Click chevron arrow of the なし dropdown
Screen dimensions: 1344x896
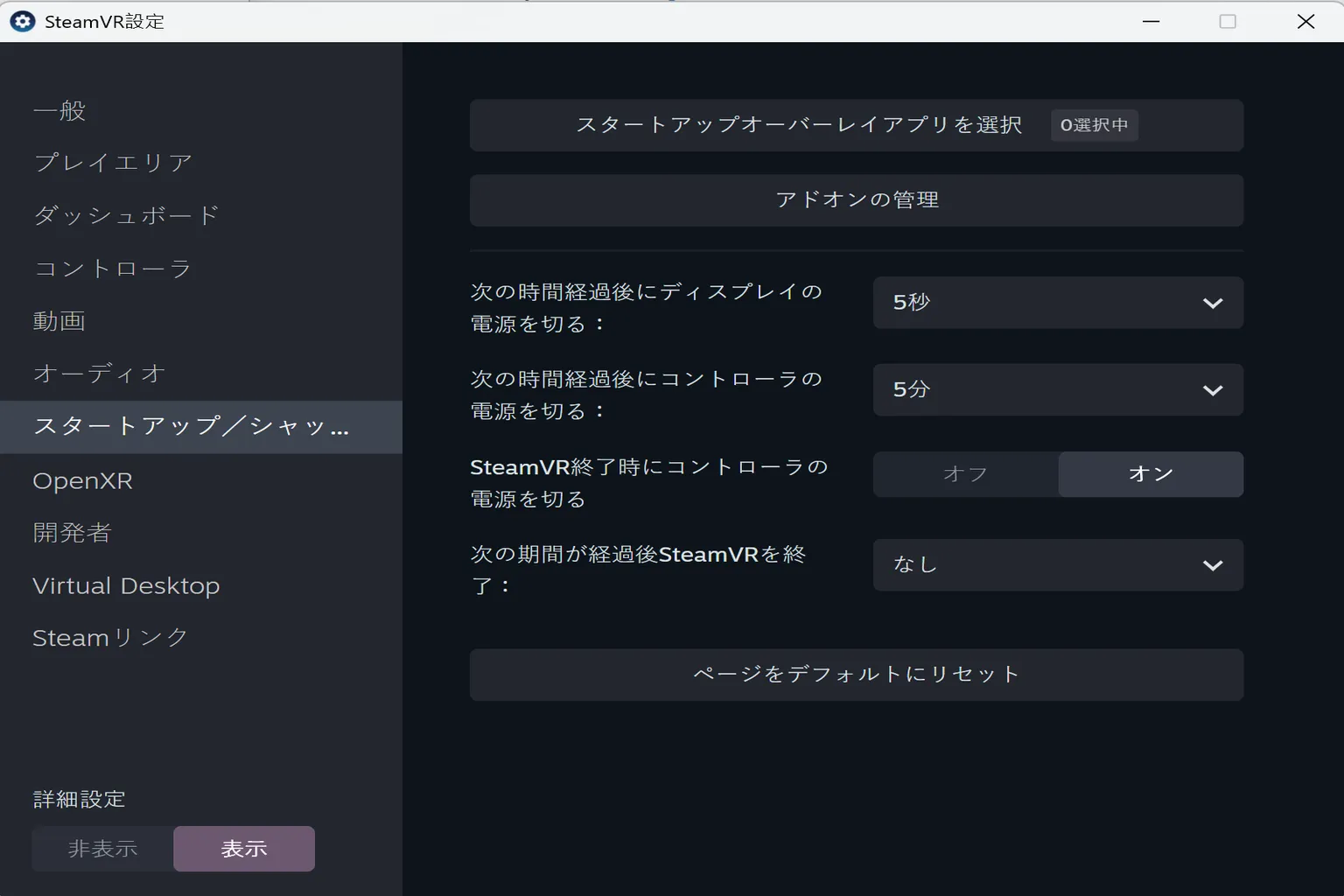pyautogui.click(x=1213, y=565)
